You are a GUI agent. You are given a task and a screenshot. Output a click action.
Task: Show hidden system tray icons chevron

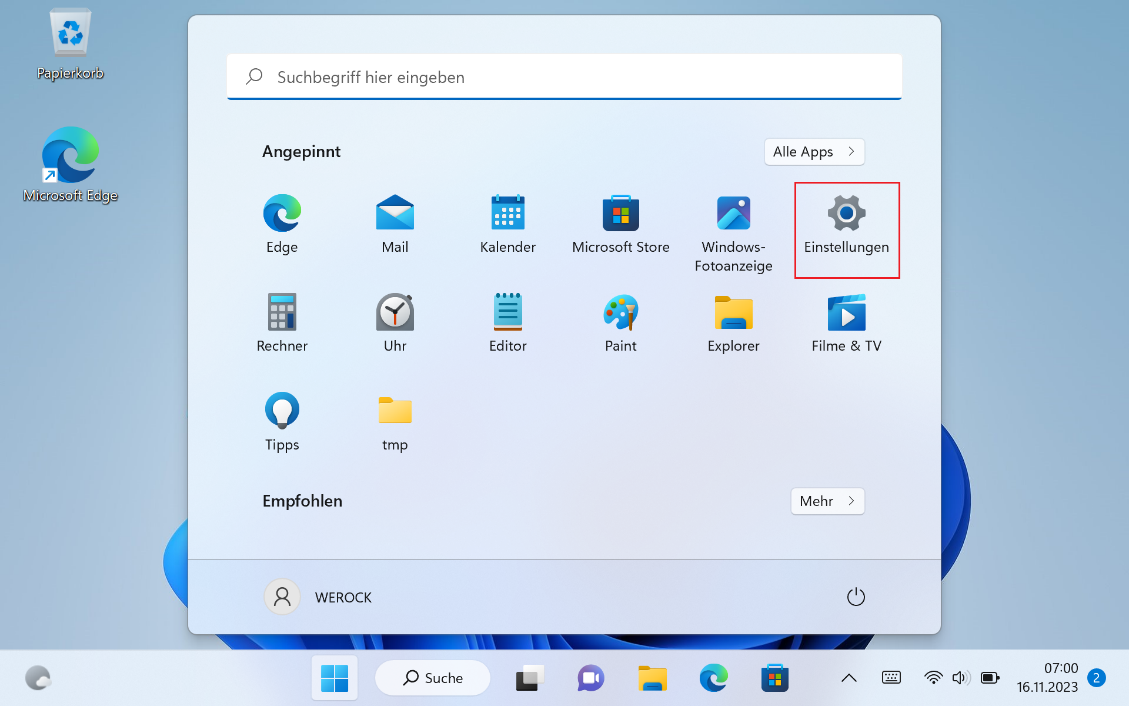pyautogui.click(x=849, y=678)
